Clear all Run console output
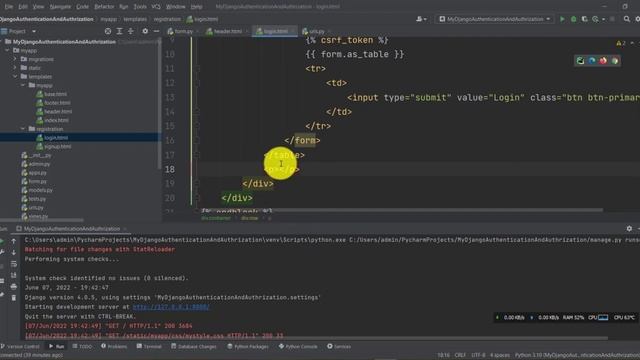 point(13,298)
